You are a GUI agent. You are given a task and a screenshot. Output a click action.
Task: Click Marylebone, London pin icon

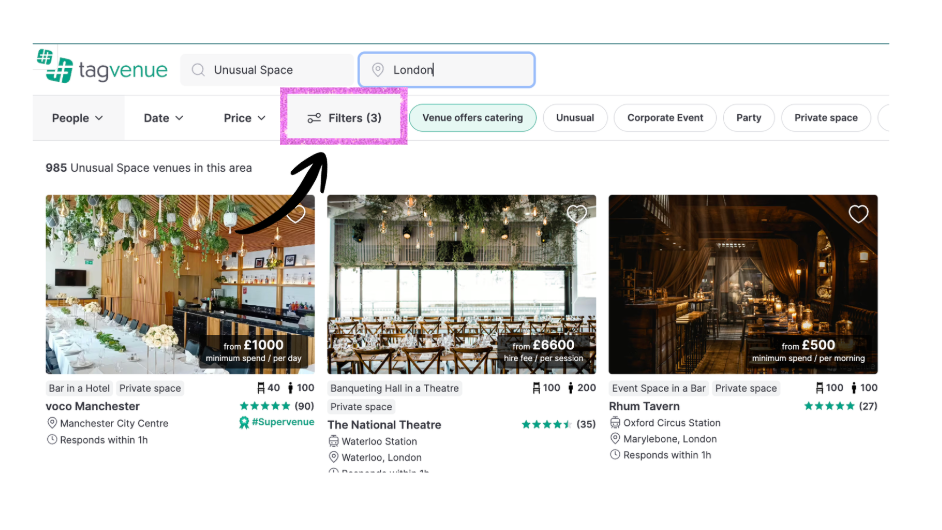click(x=615, y=439)
